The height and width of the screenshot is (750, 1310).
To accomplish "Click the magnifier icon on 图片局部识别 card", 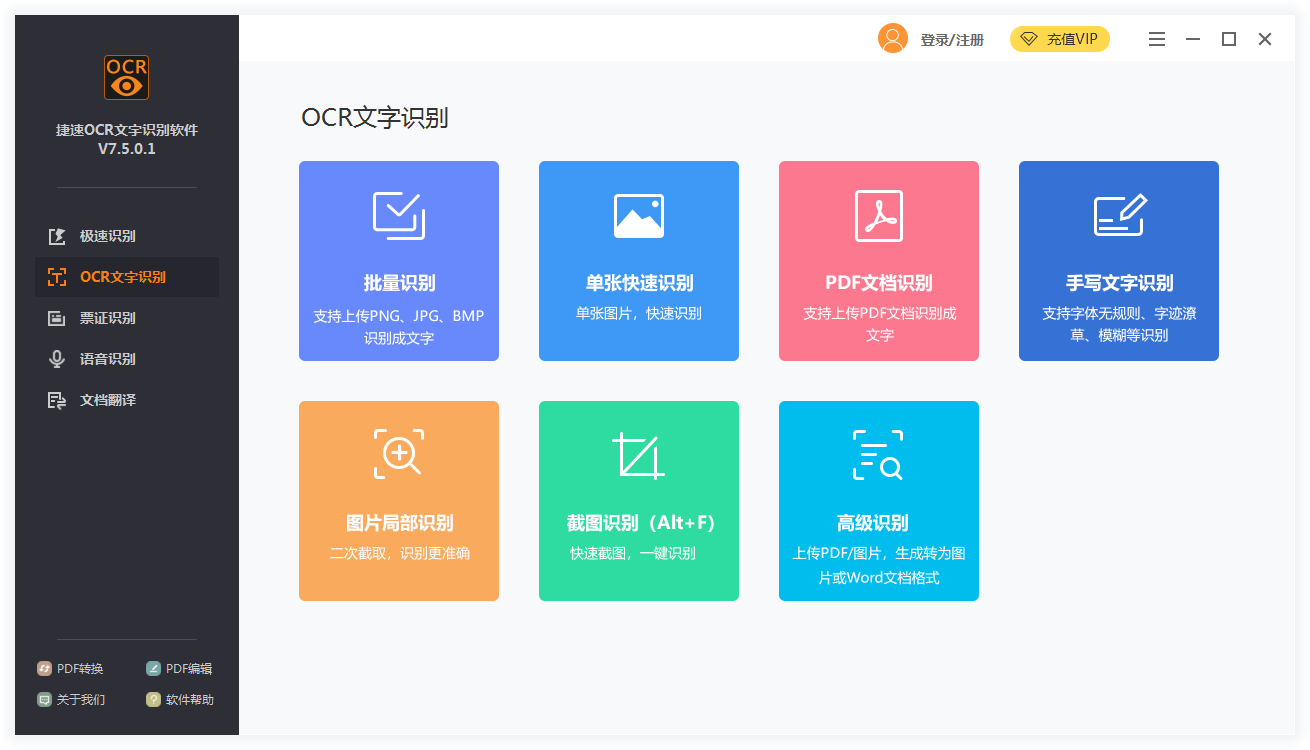I will [399, 454].
